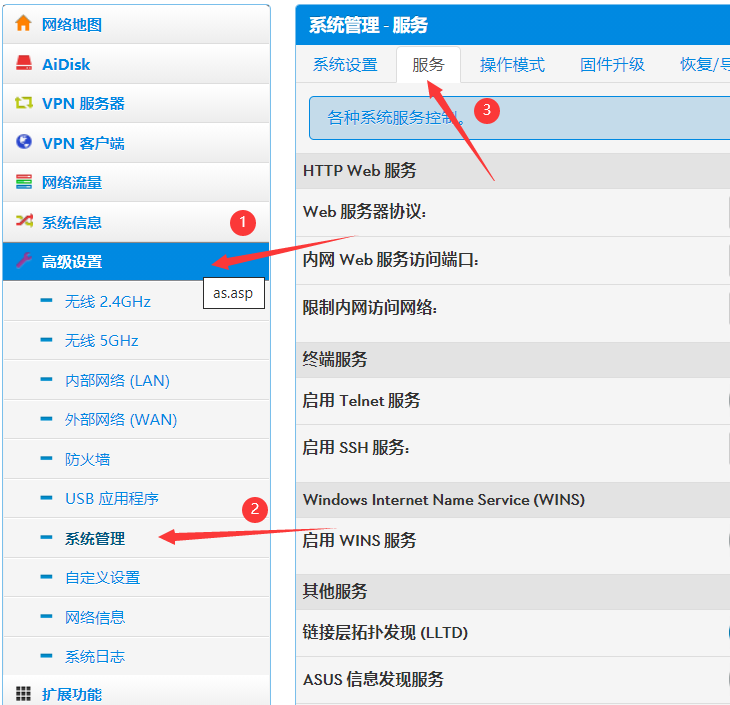Open the AiDisk menu entry

[136, 64]
